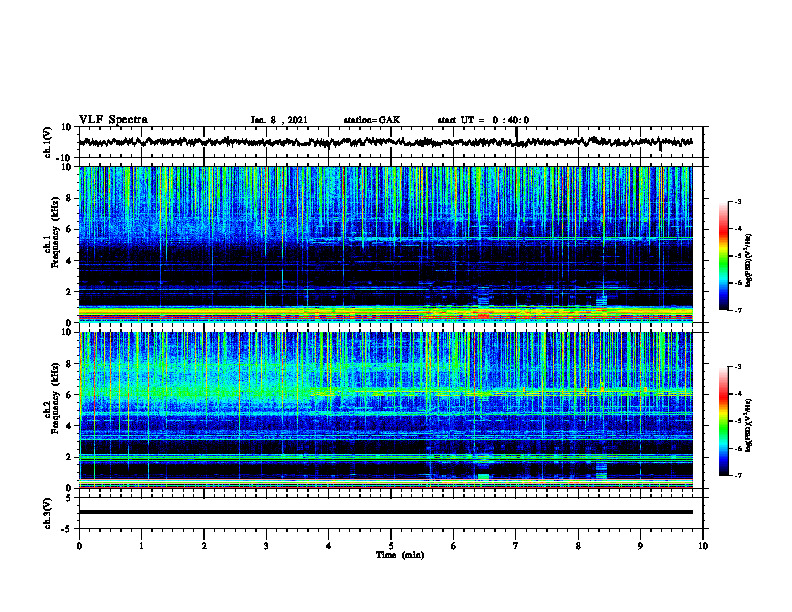Screen dimensions: 792x612
Task: Select the date text "Jan. 8, 2021"
Action: click(279, 120)
